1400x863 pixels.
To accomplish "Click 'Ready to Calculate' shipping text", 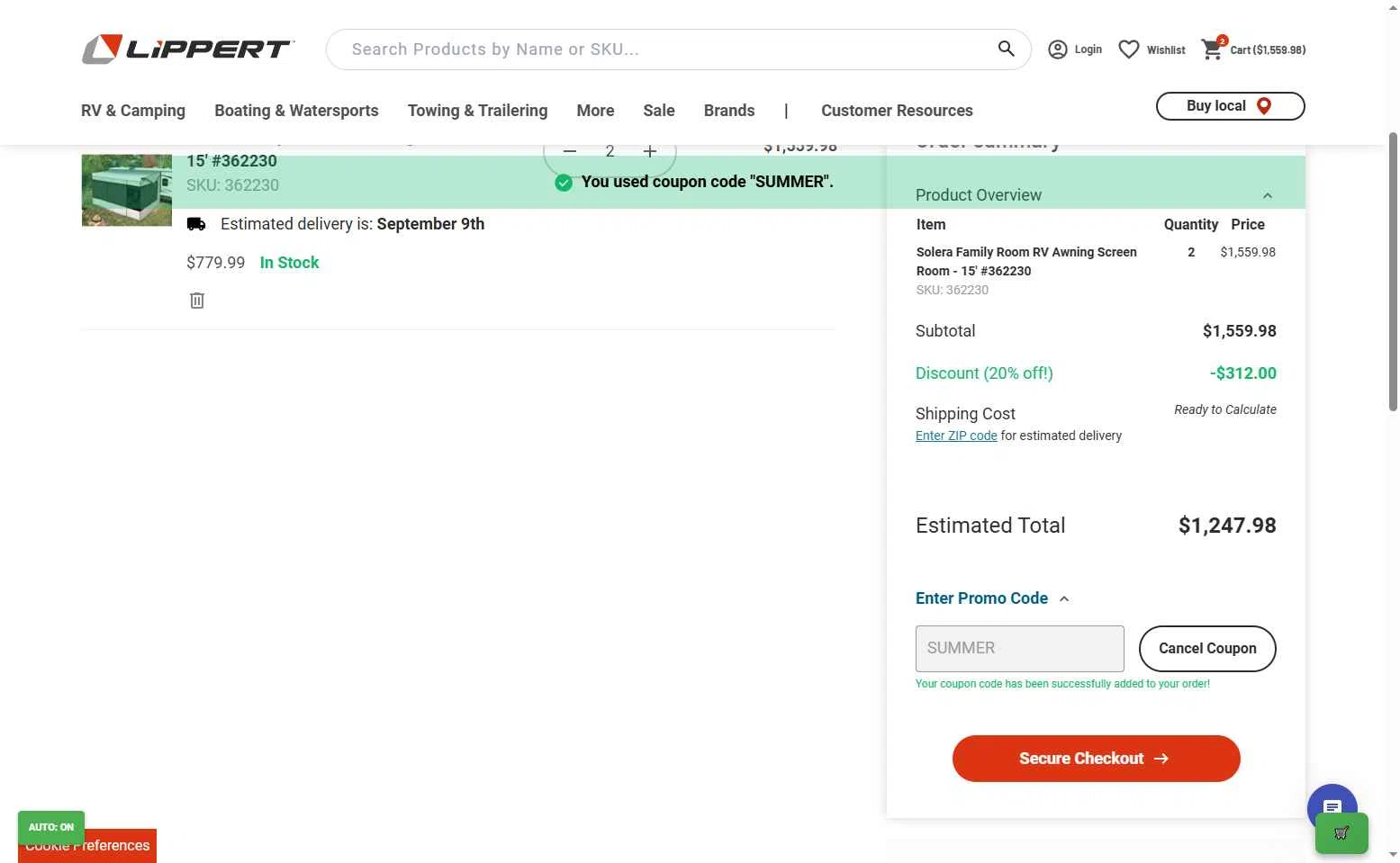I will click(1224, 409).
